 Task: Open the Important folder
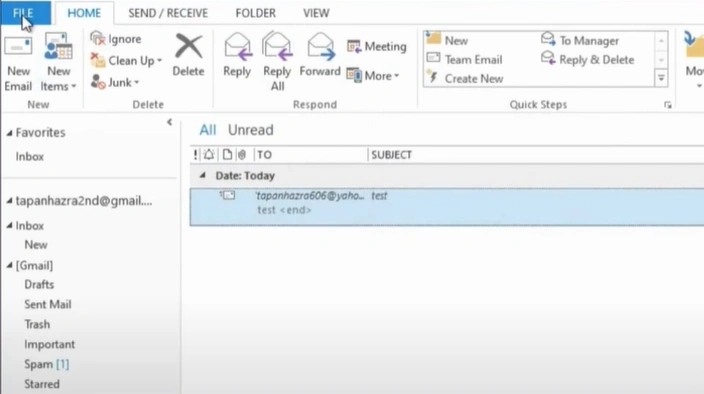[x=49, y=344]
